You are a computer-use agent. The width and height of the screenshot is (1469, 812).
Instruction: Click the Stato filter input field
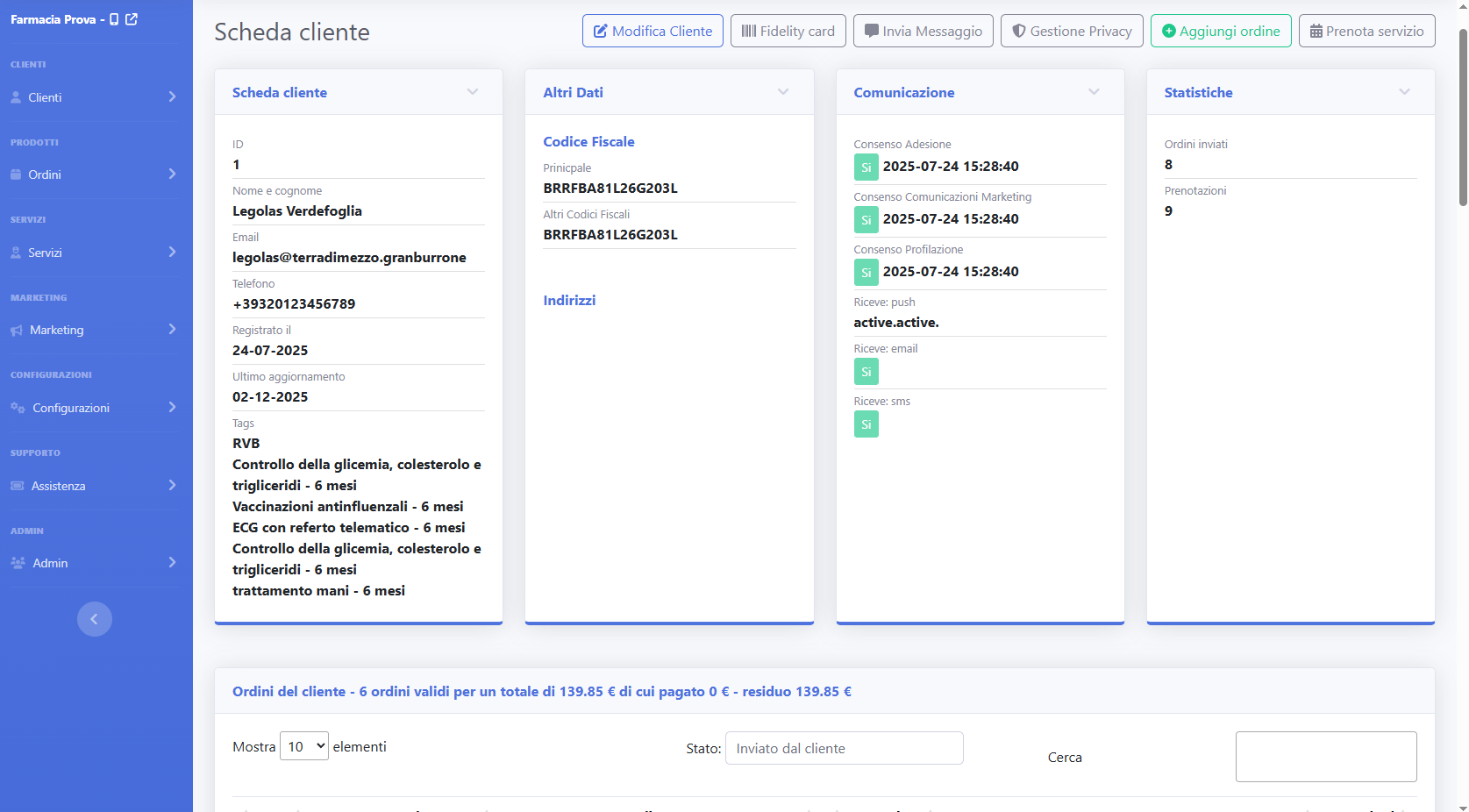(x=844, y=748)
